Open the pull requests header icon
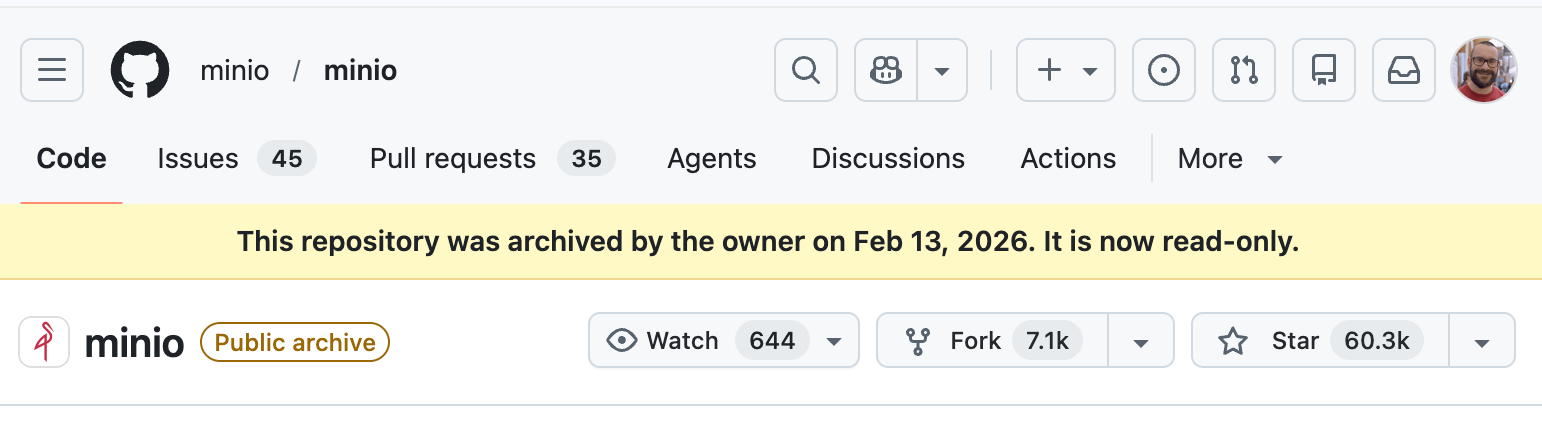1542x426 pixels. [1244, 70]
